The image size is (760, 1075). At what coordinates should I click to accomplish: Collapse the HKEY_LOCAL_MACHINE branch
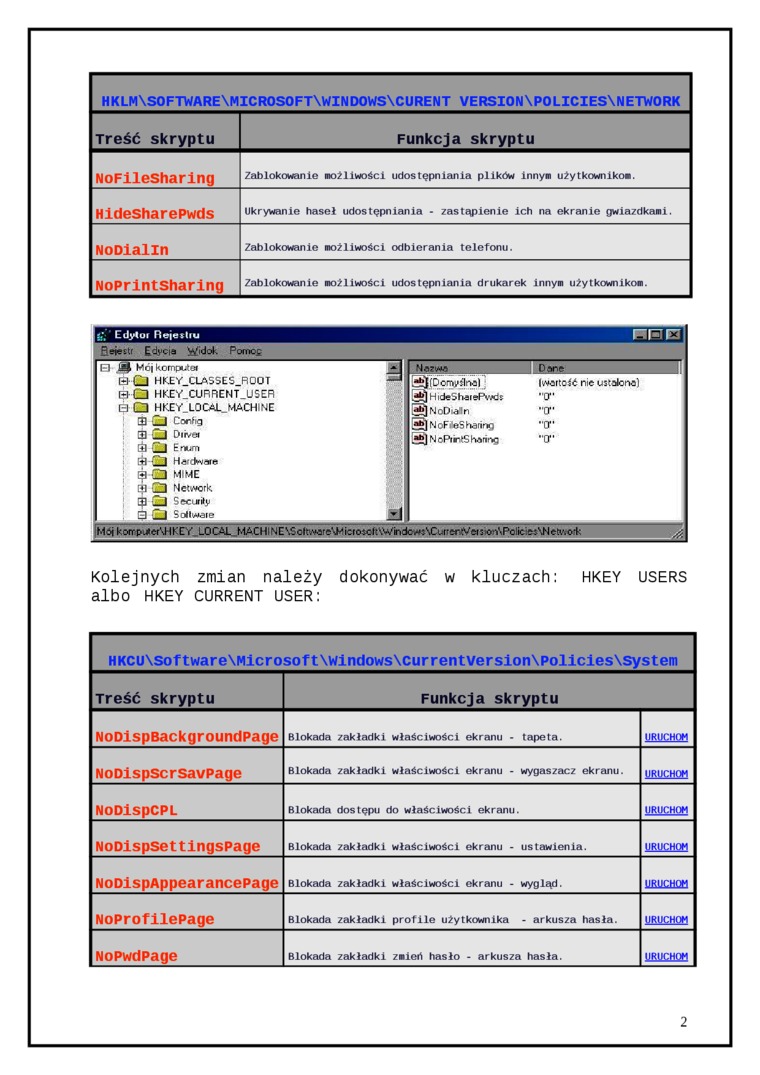pyautogui.click(x=123, y=408)
